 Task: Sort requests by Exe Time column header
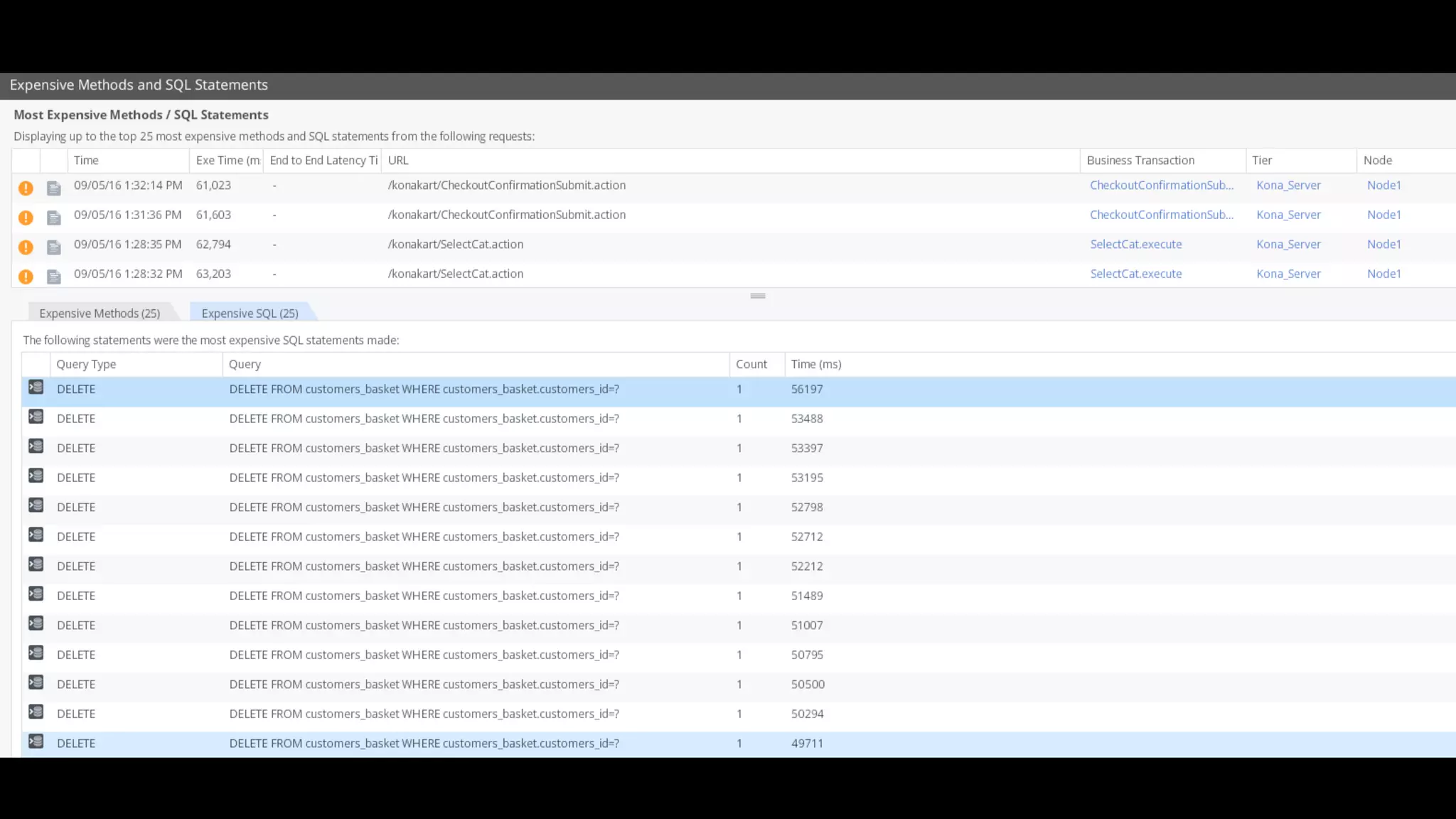227,160
